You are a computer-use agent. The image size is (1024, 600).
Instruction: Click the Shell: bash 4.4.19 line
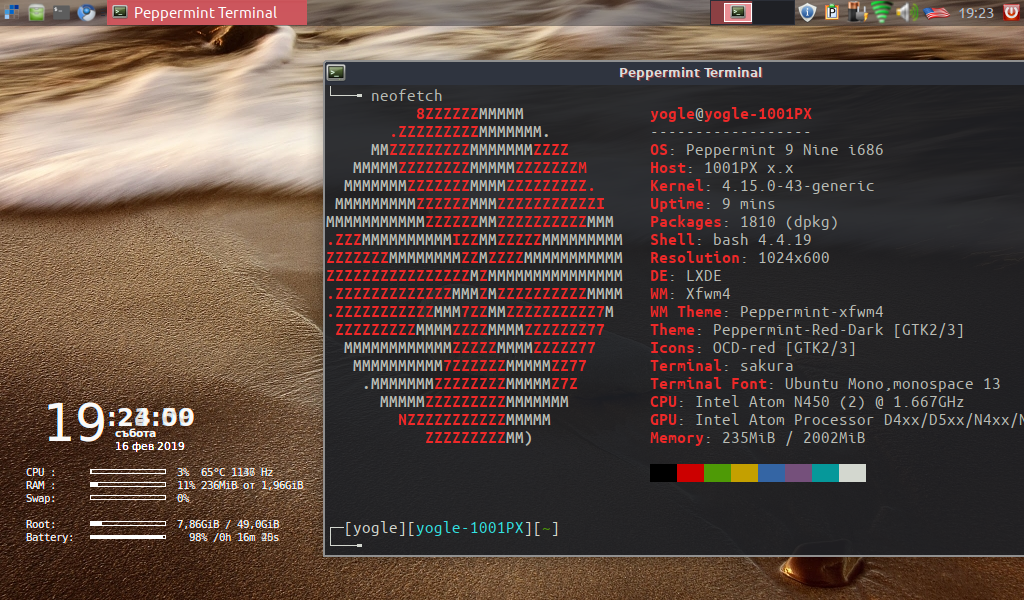[x=730, y=240]
